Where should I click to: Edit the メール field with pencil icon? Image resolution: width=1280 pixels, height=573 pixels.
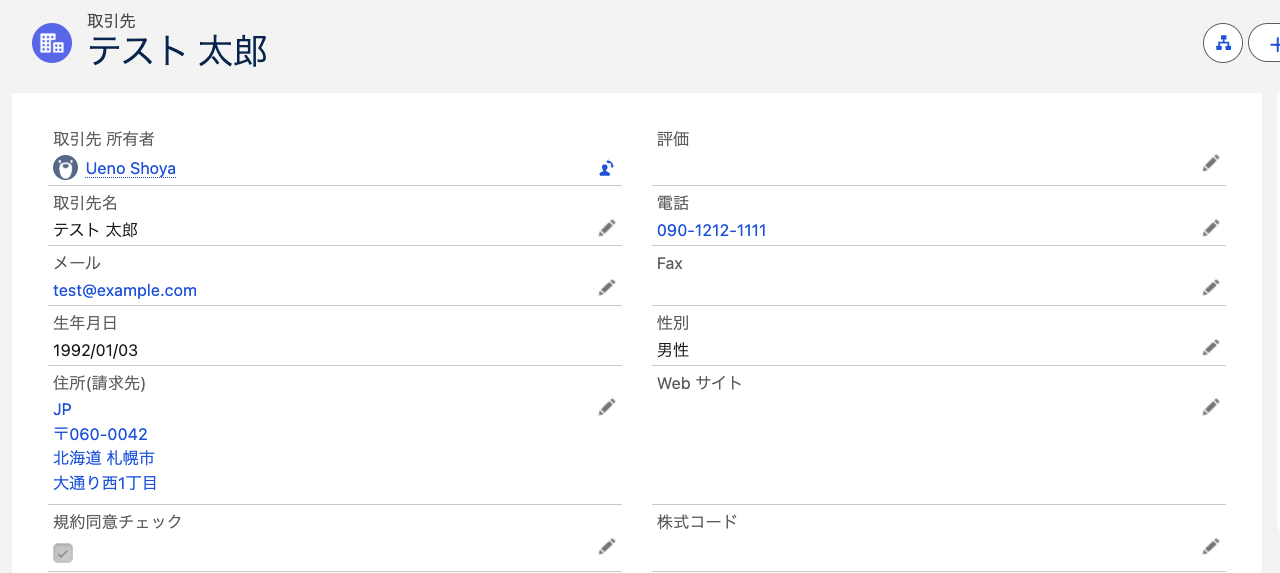[x=606, y=288]
